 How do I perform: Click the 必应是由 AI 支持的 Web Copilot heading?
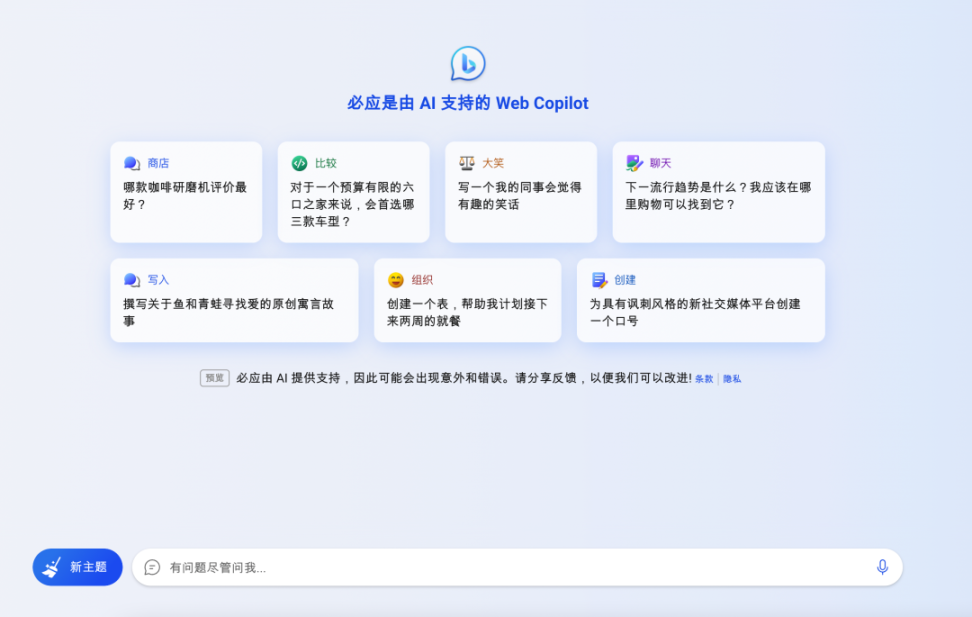[x=468, y=103]
